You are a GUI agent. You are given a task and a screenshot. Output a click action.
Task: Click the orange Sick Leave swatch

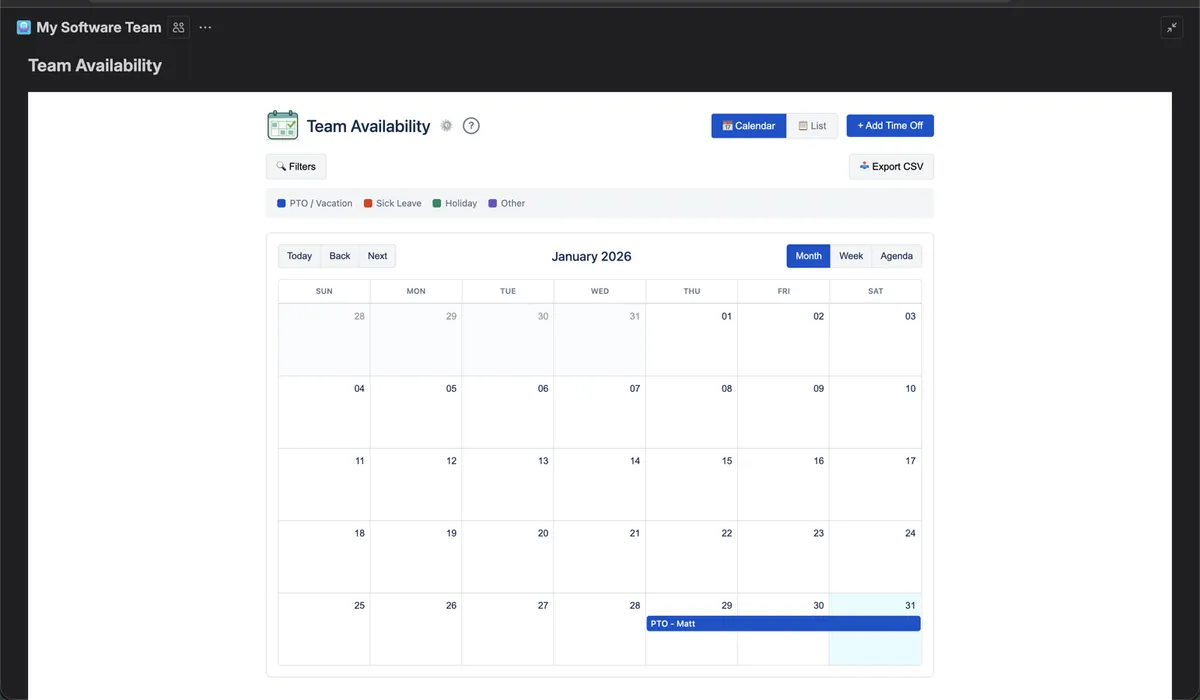pos(368,203)
